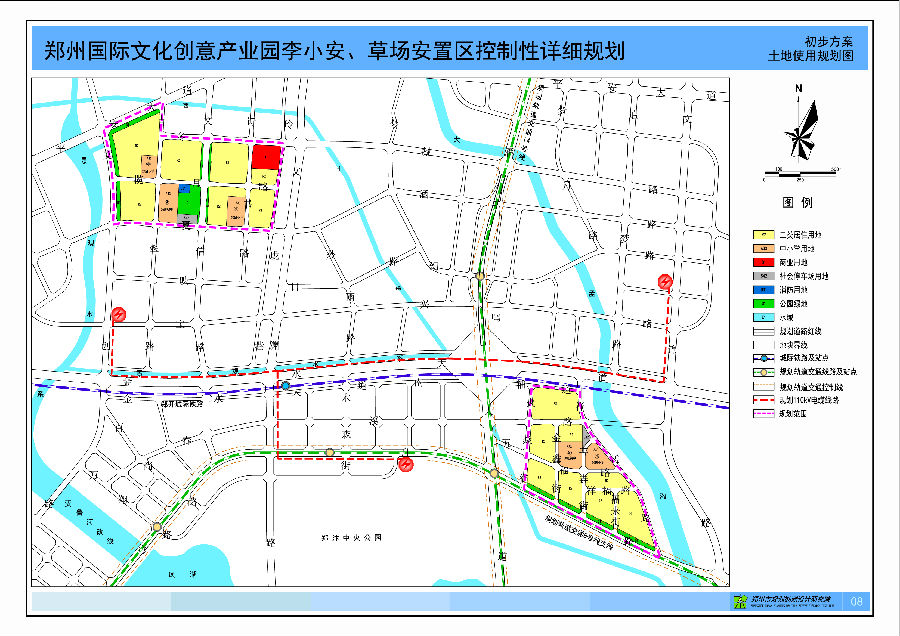Click the 初步方案 土地使用规划图 label
This screenshot has height=636, width=900.
[820, 45]
